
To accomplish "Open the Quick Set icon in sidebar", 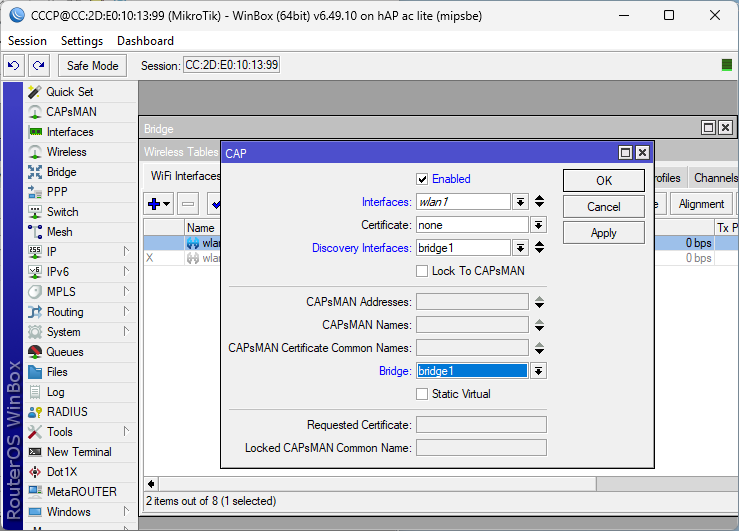I will point(35,92).
